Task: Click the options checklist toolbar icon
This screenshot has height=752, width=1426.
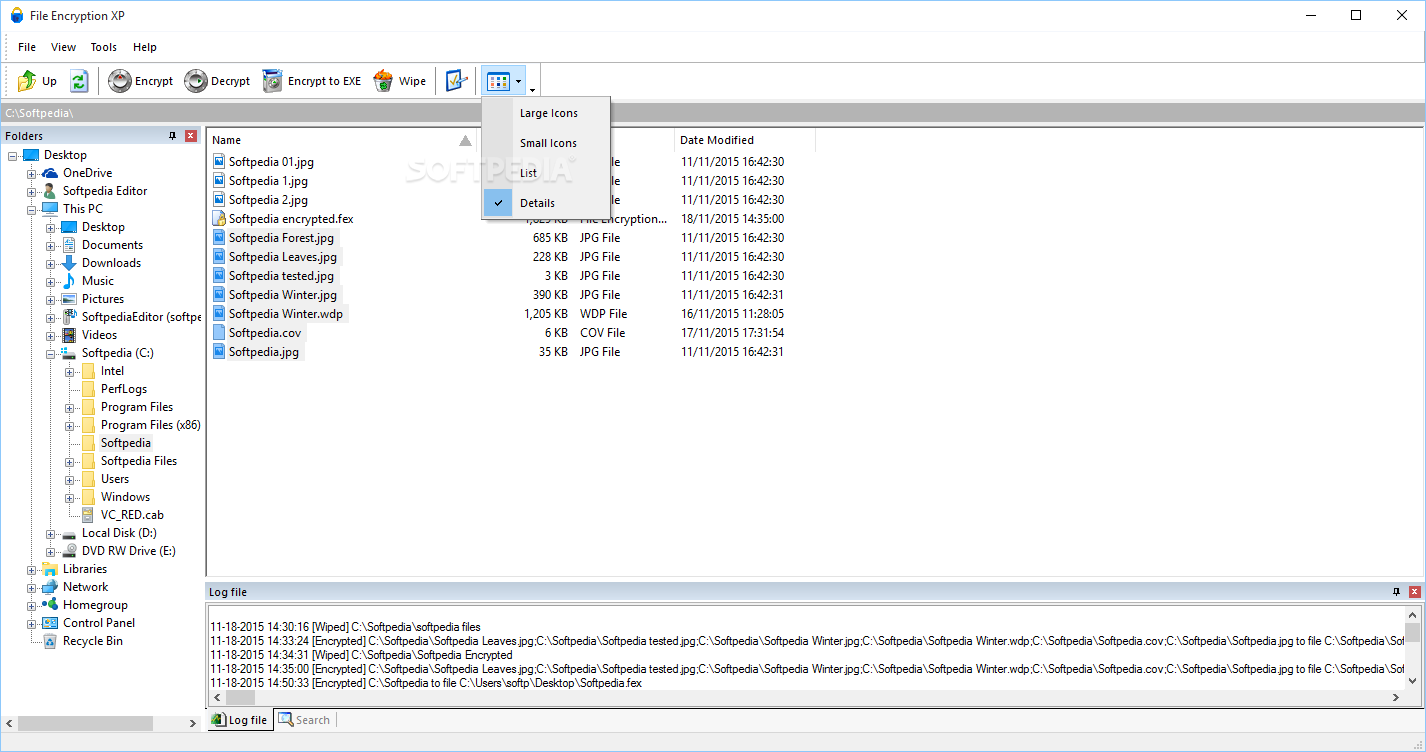Action: coord(456,81)
